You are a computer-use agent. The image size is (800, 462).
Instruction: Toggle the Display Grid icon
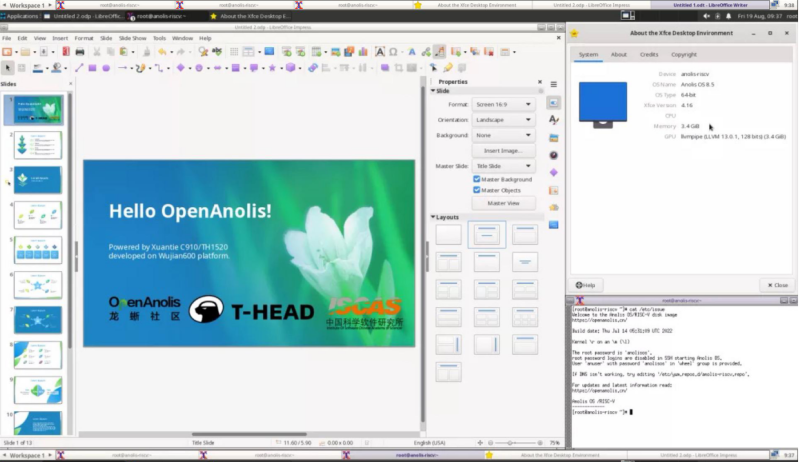pyautogui.click(x=234, y=52)
